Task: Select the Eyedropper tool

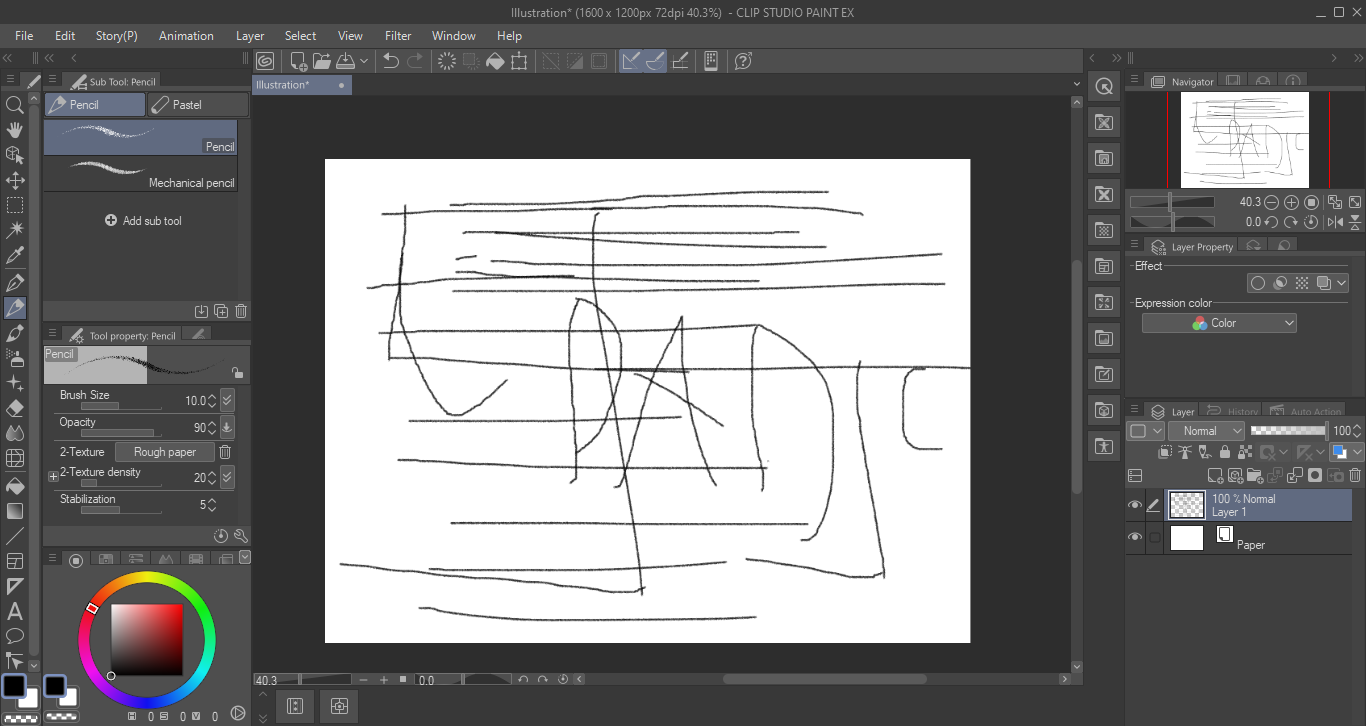Action: pos(15,256)
